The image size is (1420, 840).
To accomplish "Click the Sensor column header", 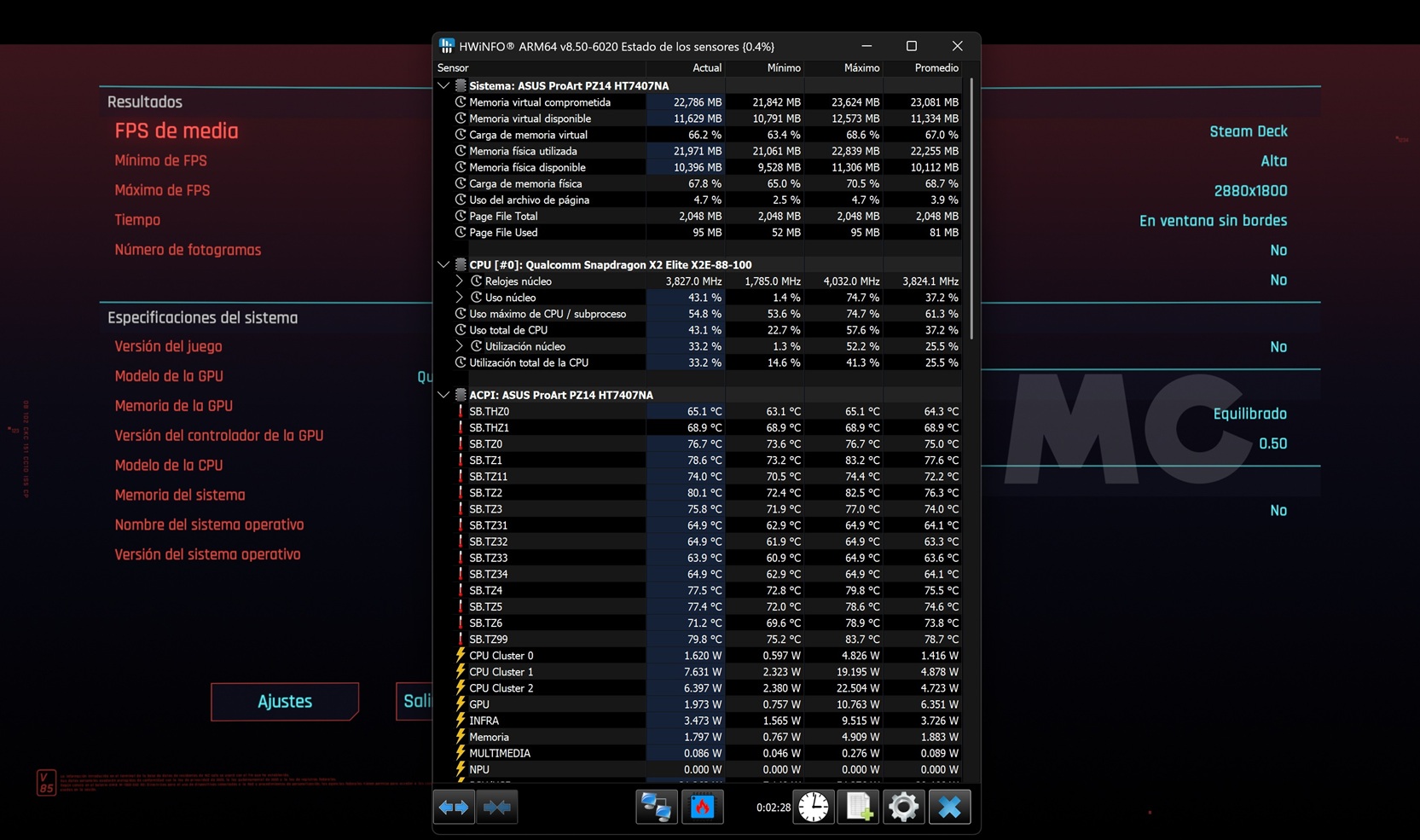I will [x=539, y=68].
